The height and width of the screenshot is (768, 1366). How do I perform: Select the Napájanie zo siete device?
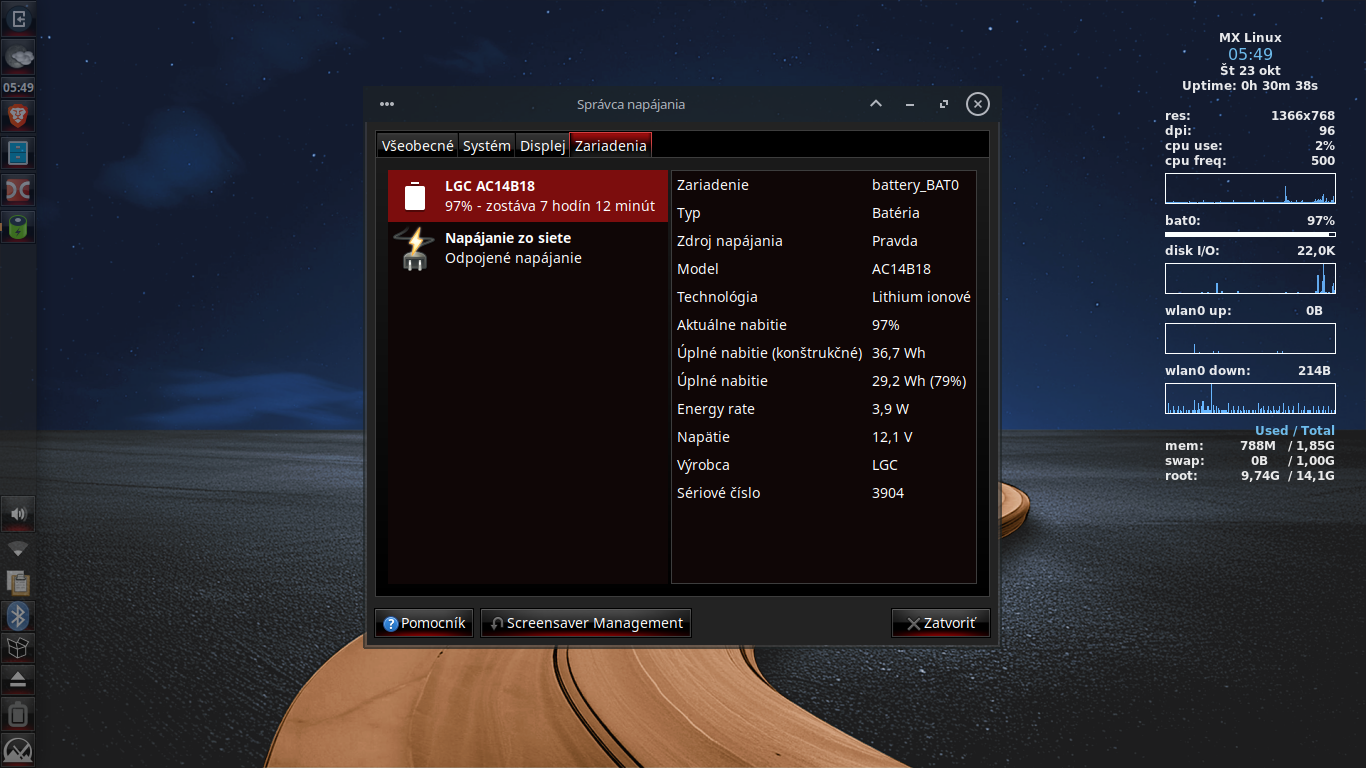pos(528,248)
